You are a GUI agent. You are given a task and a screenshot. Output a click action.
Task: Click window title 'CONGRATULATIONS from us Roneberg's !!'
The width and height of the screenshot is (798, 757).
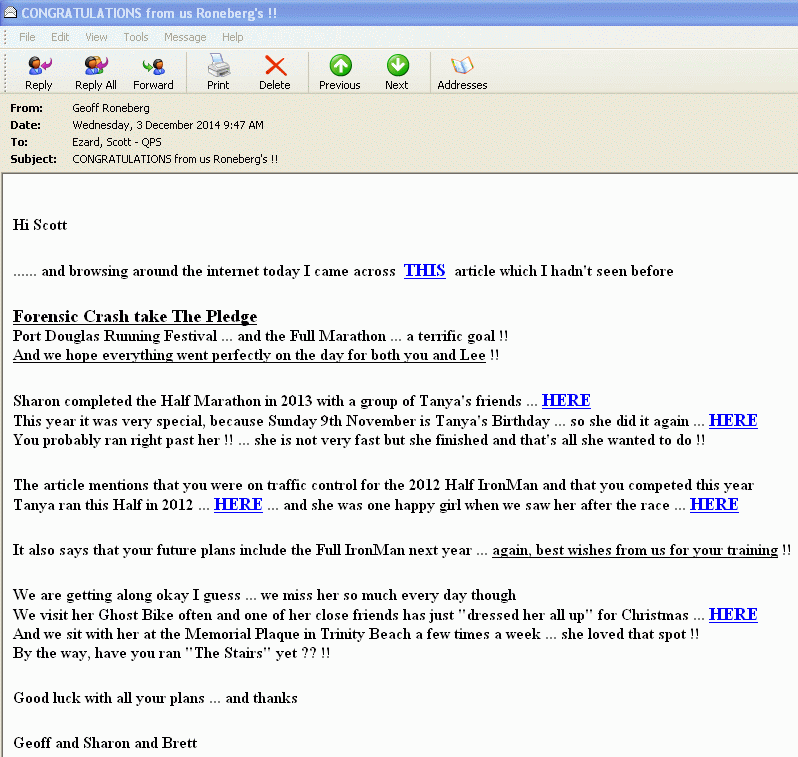point(149,13)
